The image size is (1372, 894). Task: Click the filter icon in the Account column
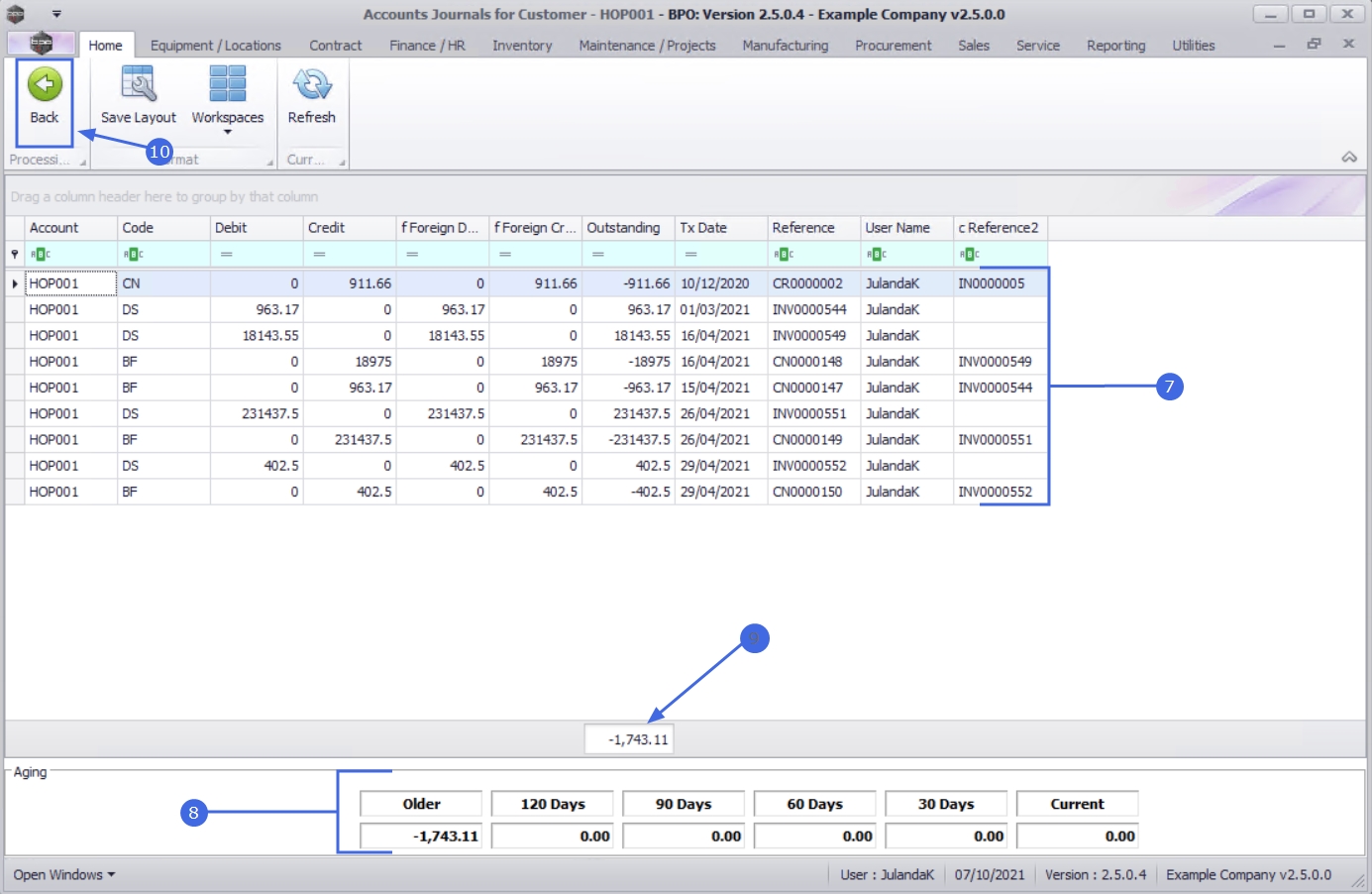(41, 255)
